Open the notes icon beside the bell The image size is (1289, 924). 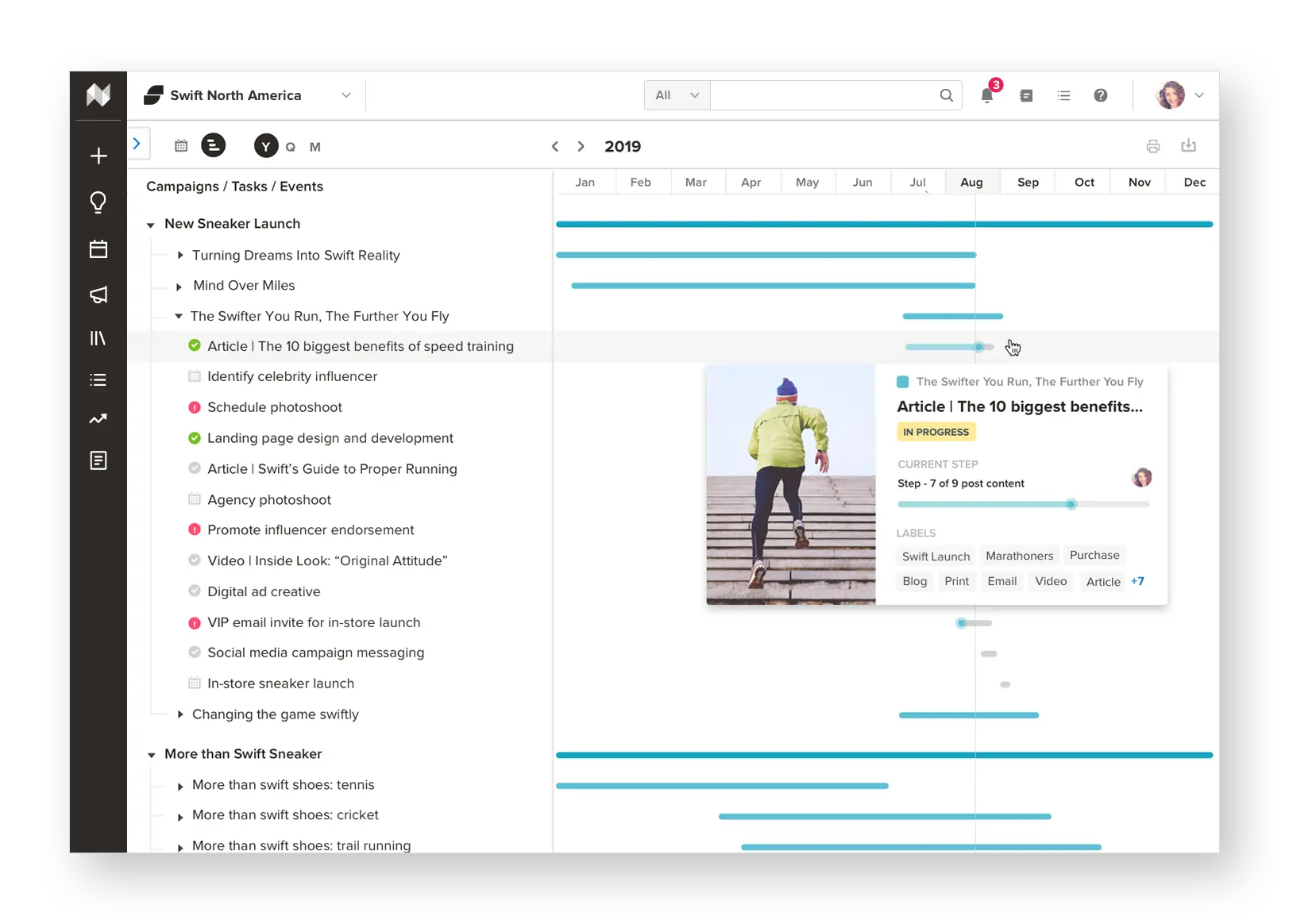coord(1026,95)
